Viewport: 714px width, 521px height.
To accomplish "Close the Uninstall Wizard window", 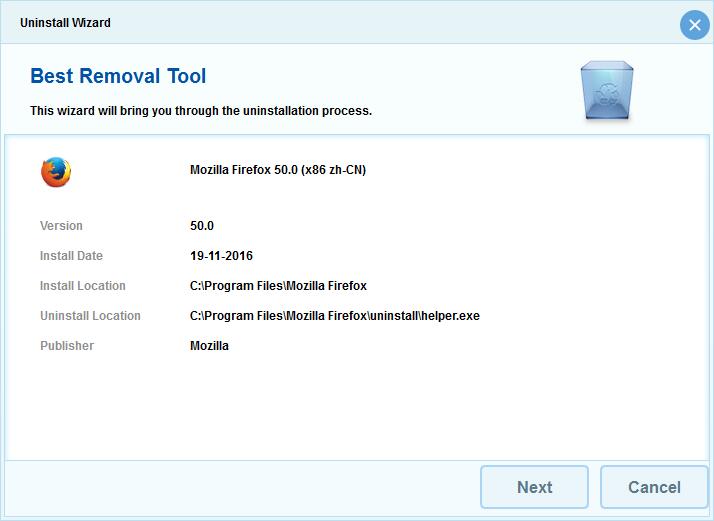I will 694,25.
